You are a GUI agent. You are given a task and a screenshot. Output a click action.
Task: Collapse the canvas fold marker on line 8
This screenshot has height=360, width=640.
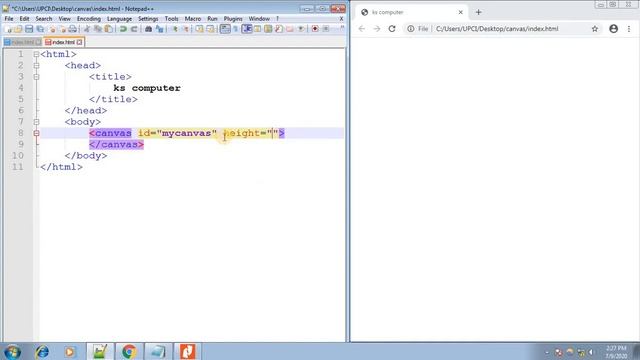pyautogui.click(x=36, y=133)
